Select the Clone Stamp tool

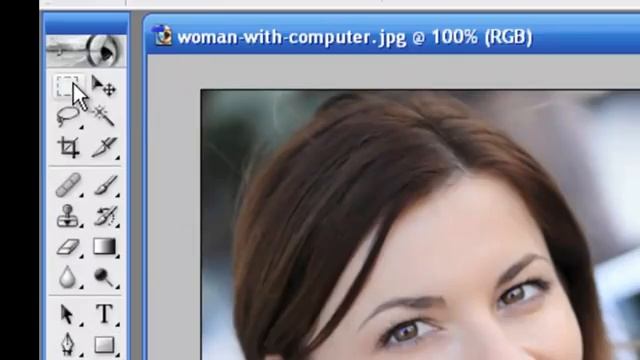[68, 216]
